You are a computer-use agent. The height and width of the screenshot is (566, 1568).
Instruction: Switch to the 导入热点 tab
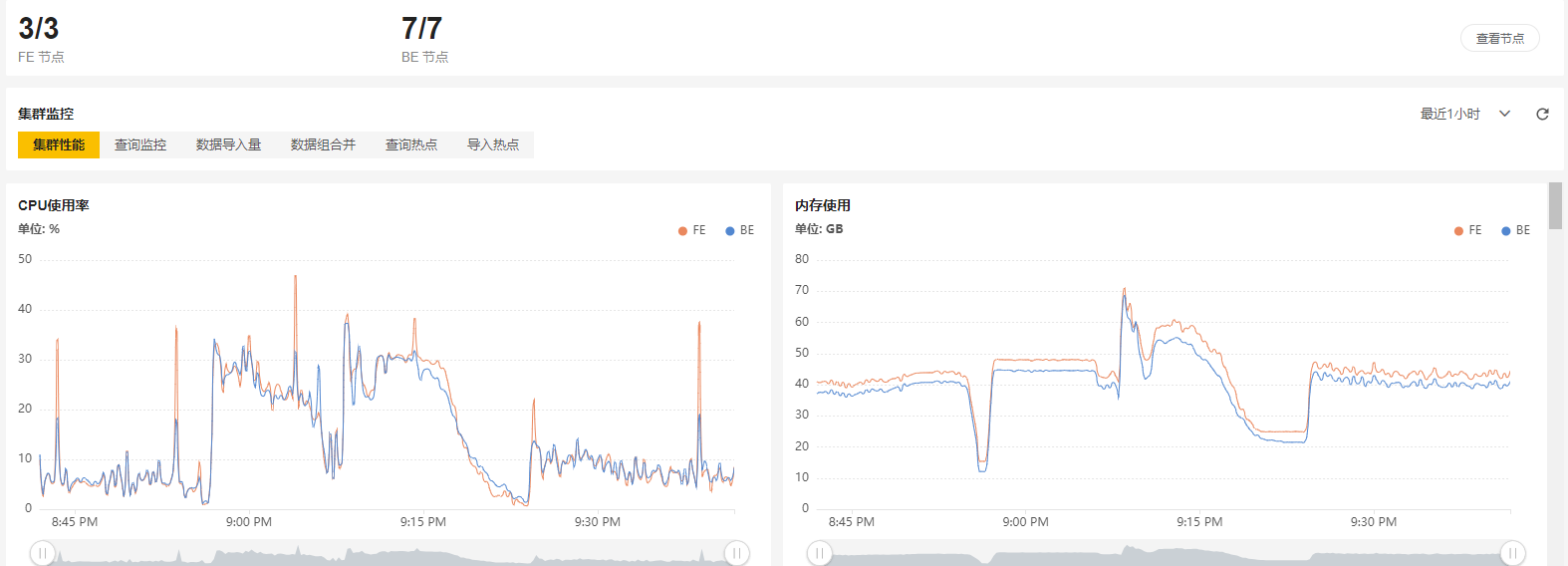(x=493, y=144)
